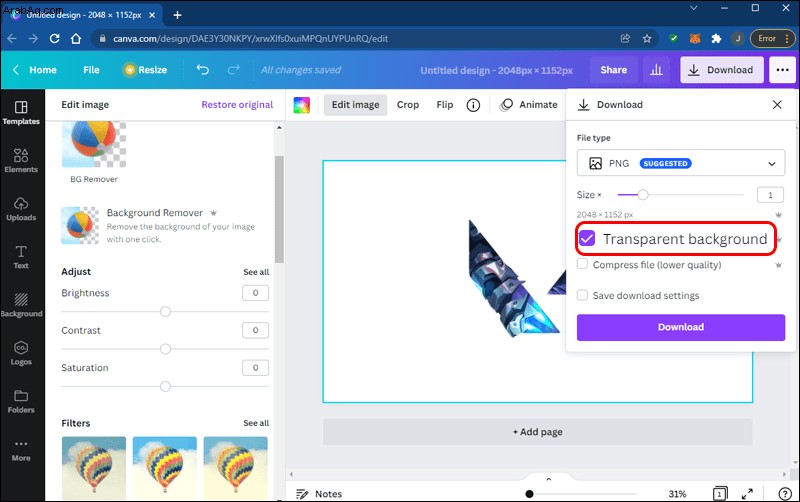See all Adjust options
Image resolution: width=800 pixels, height=502 pixels.
coord(256,272)
